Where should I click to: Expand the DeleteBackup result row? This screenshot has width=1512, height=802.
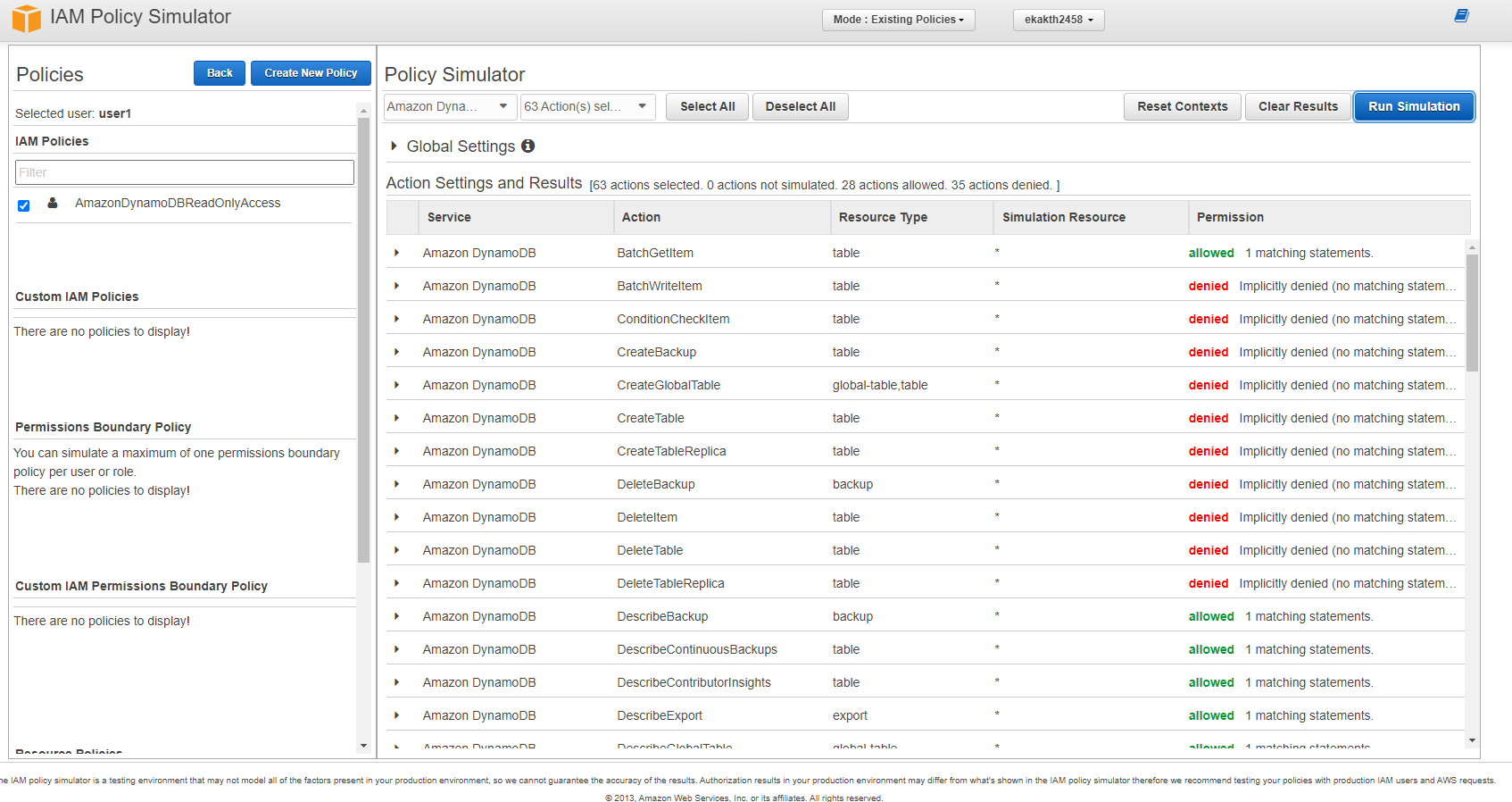(x=396, y=484)
